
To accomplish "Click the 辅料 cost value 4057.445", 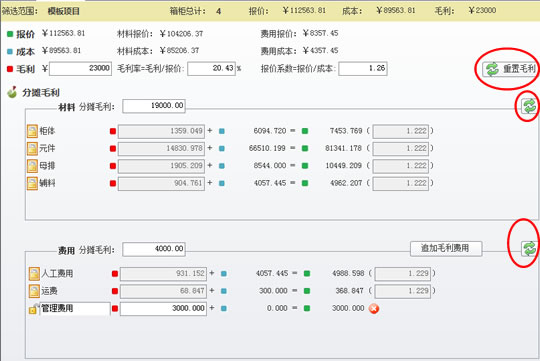I will click(270, 183).
